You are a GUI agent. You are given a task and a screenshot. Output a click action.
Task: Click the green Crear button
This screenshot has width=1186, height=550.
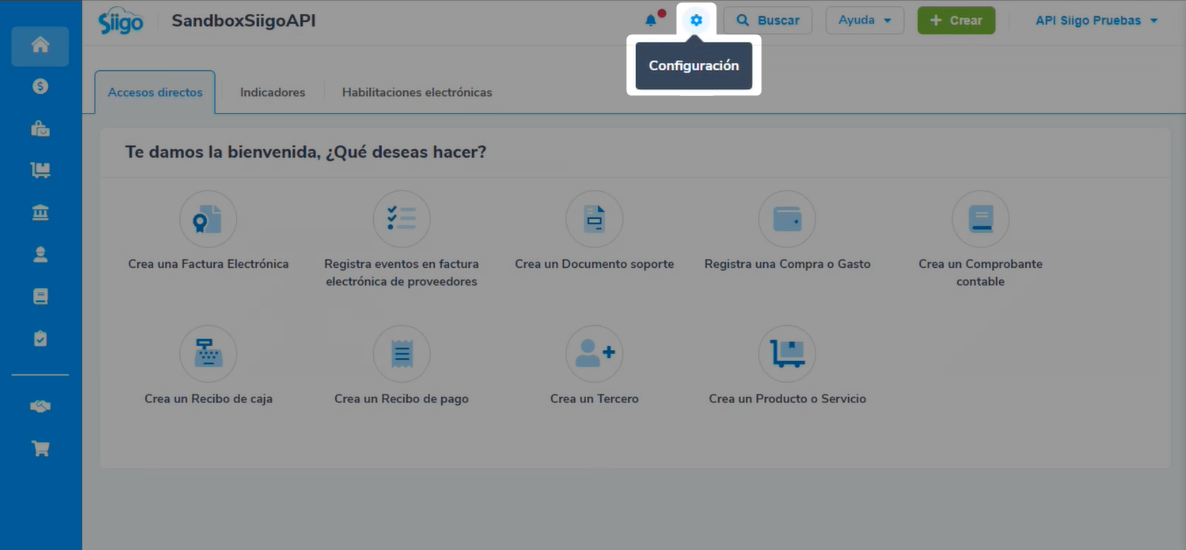click(956, 20)
